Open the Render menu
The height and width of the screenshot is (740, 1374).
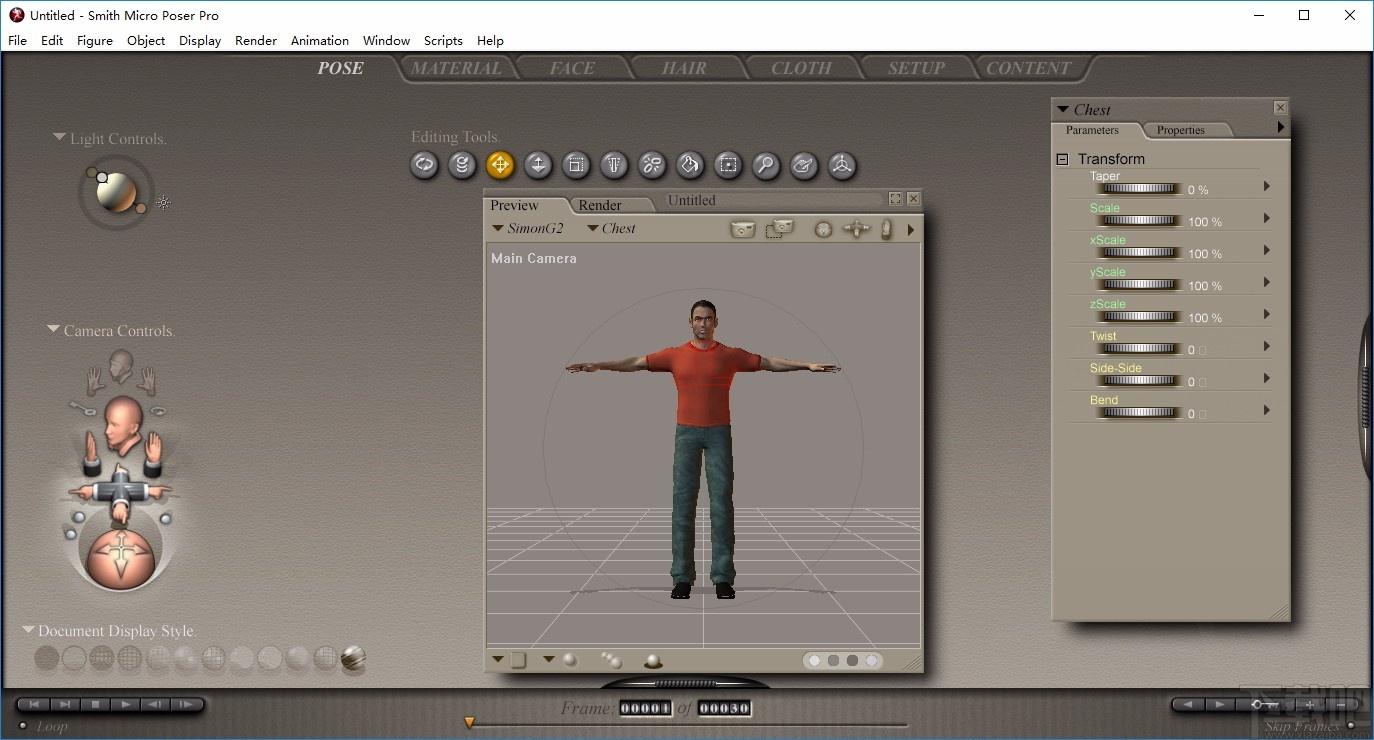point(256,40)
